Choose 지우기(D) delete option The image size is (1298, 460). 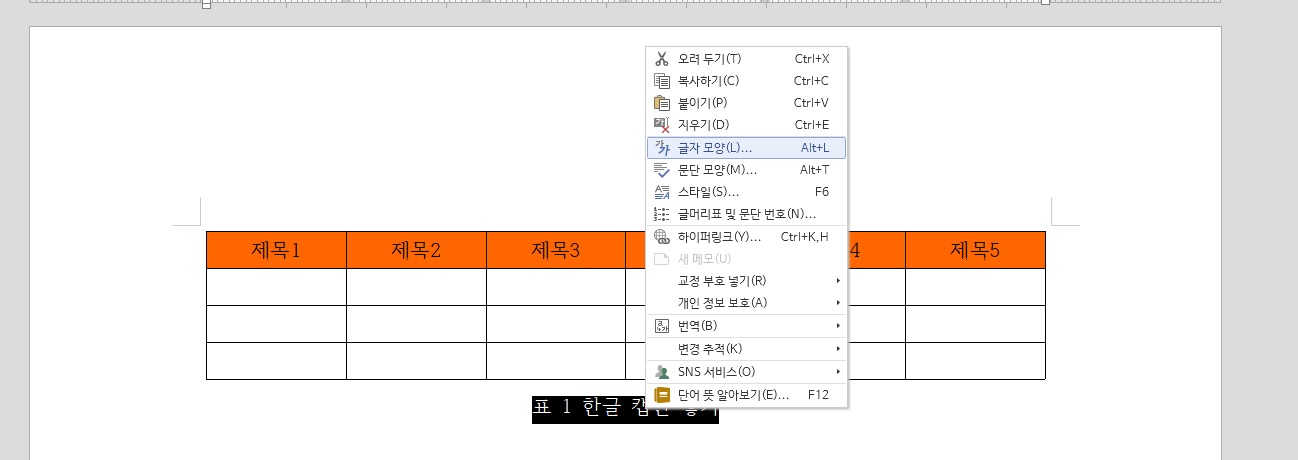746,125
